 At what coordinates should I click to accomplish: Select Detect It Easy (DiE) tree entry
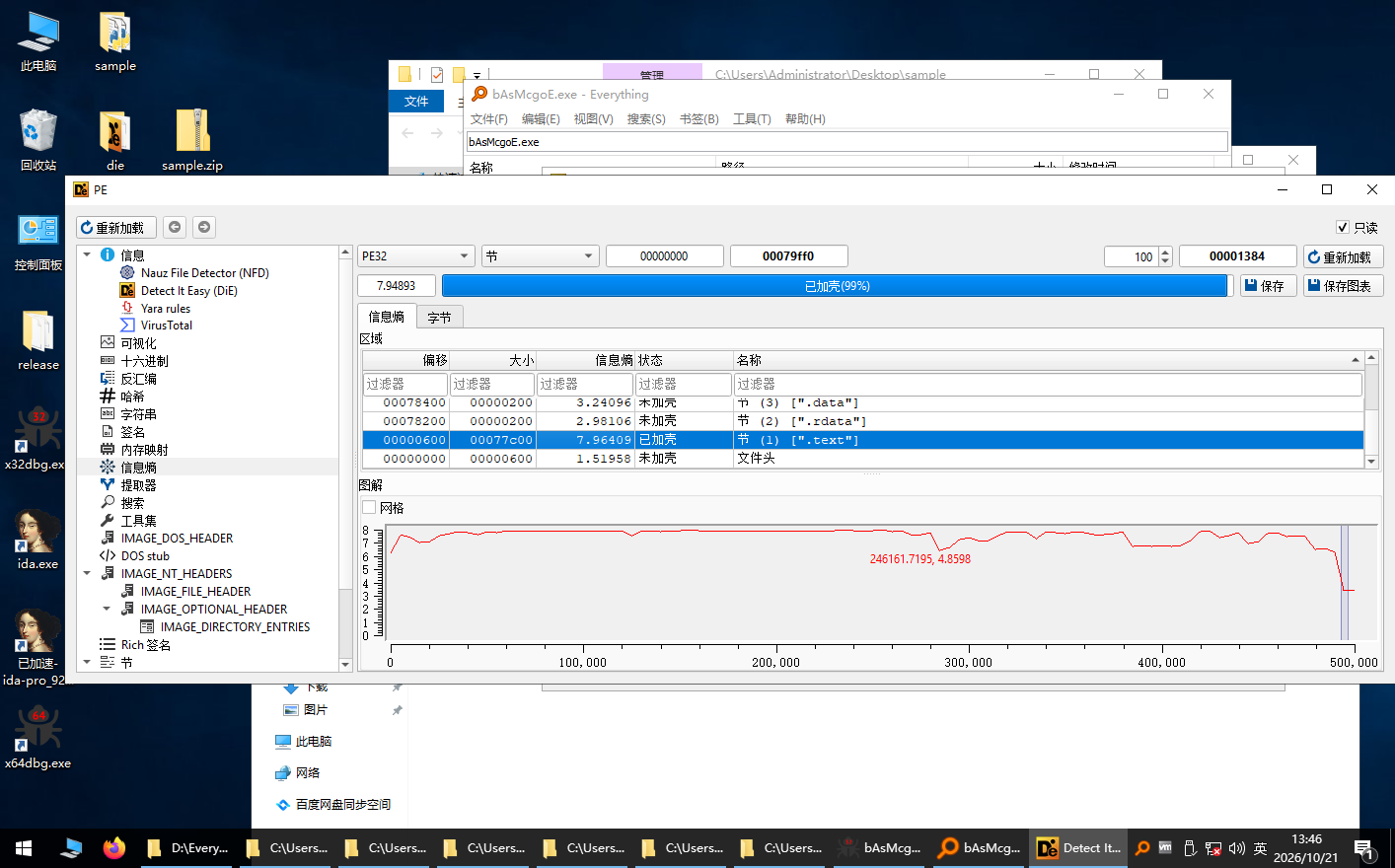[x=188, y=291]
